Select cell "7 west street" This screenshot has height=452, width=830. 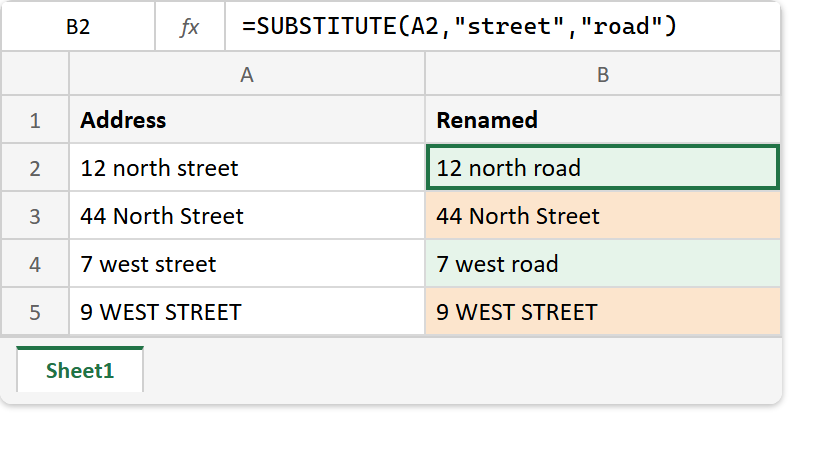(x=247, y=264)
